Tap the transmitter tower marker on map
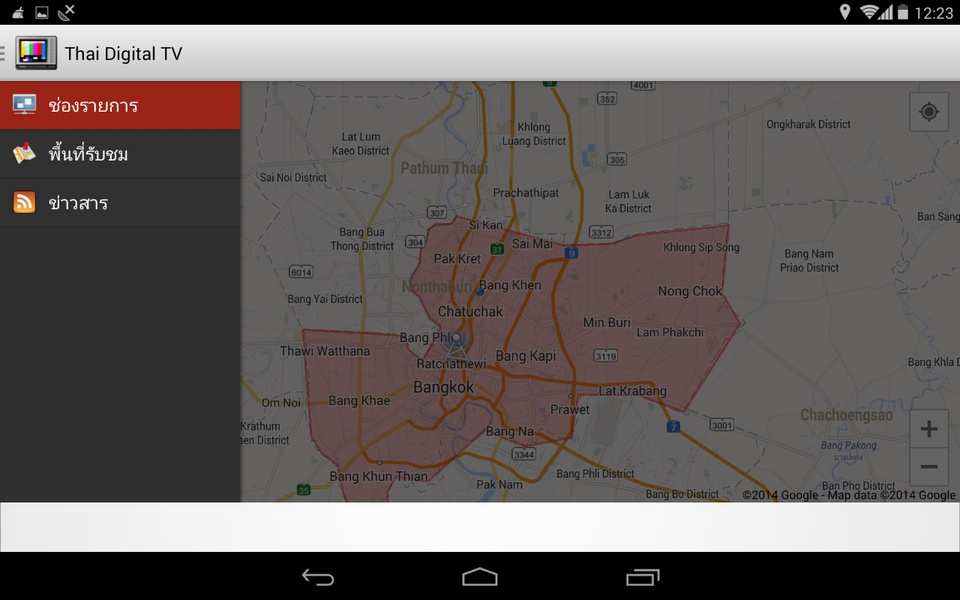Viewport: 960px width, 600px height. pyautogui.click(x=456, y=347)
